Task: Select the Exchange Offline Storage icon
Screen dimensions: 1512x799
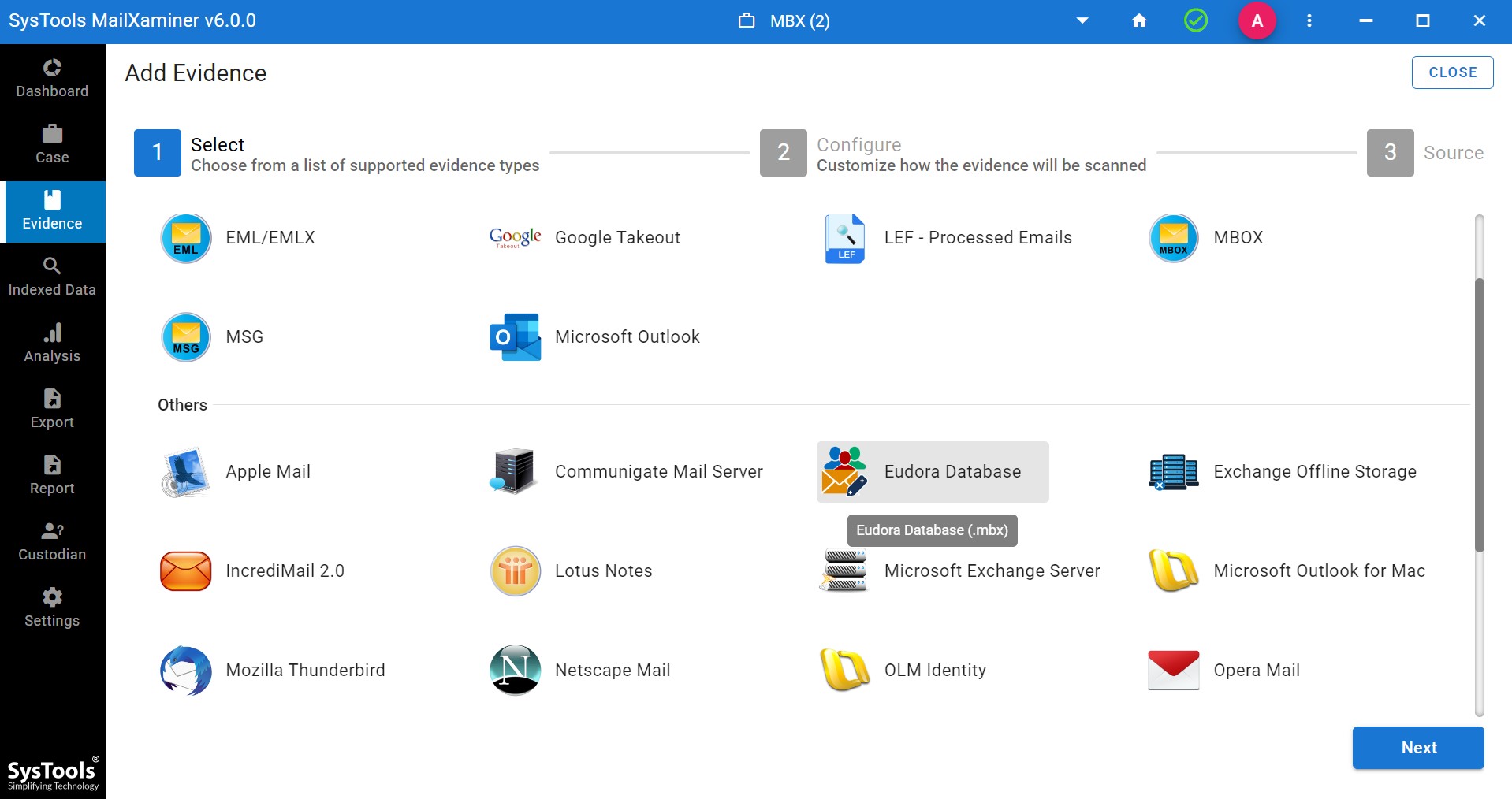Action: pyautogui.click(x=1174, y=472)
